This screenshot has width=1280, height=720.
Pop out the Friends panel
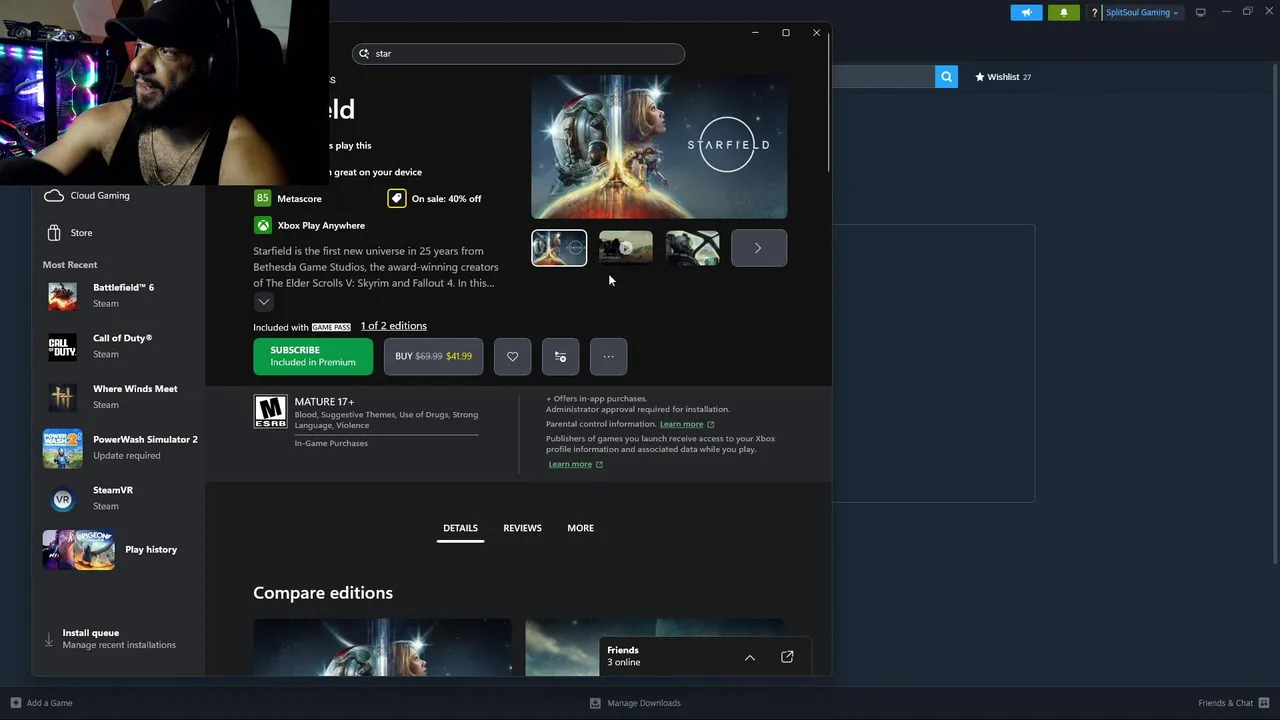coord(787,657)
